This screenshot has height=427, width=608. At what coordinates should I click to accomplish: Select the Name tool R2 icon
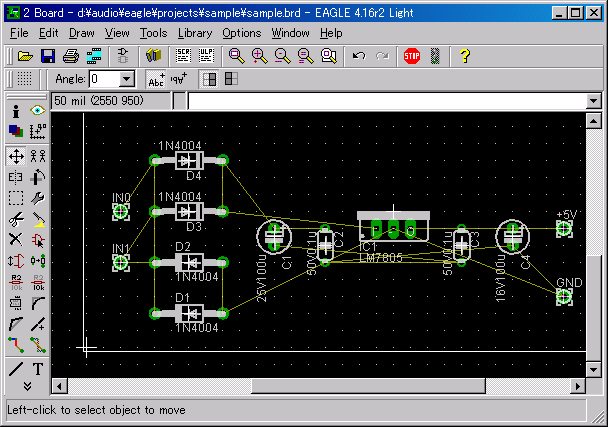[x=16, y=282]
